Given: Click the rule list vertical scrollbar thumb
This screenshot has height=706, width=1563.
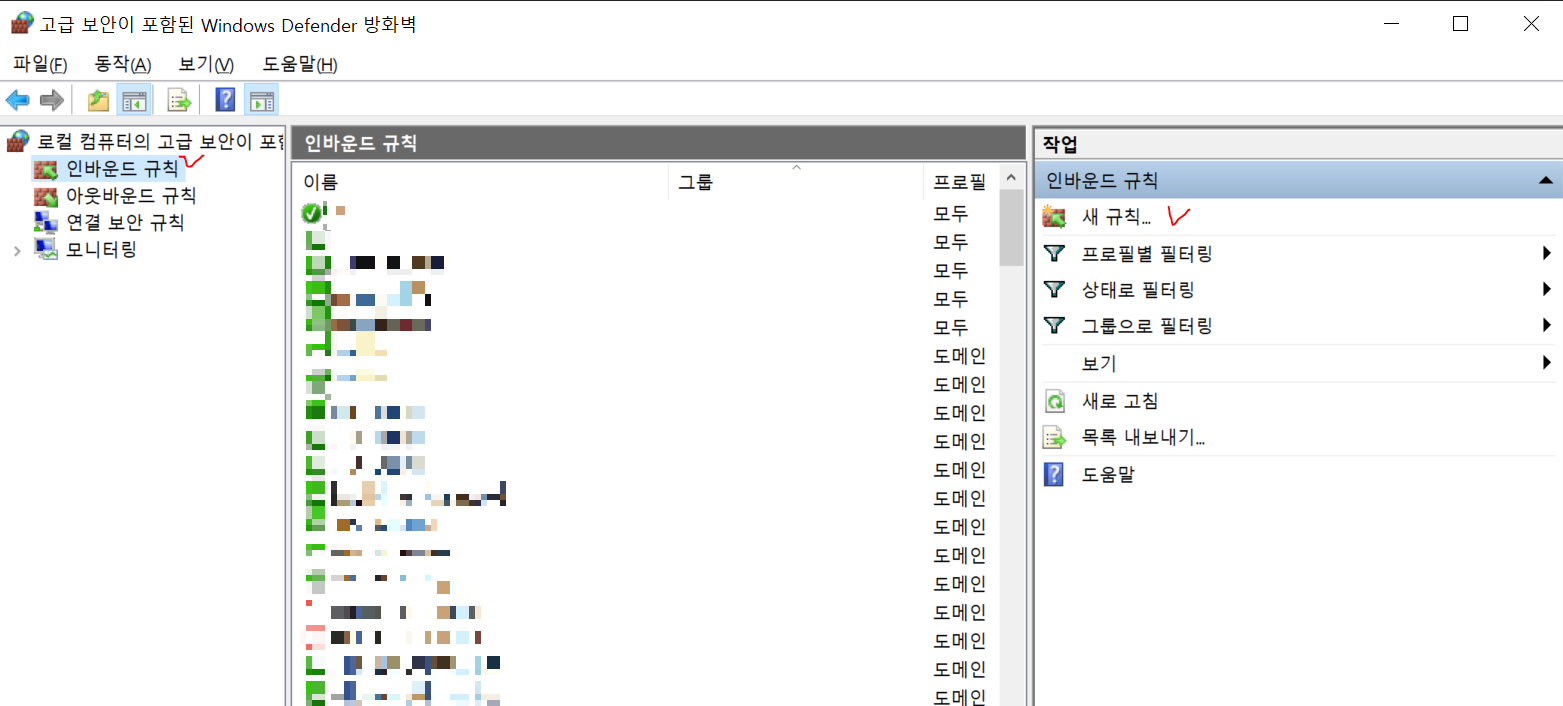Looking at the screenshot, I should [x=1011, y=228].
